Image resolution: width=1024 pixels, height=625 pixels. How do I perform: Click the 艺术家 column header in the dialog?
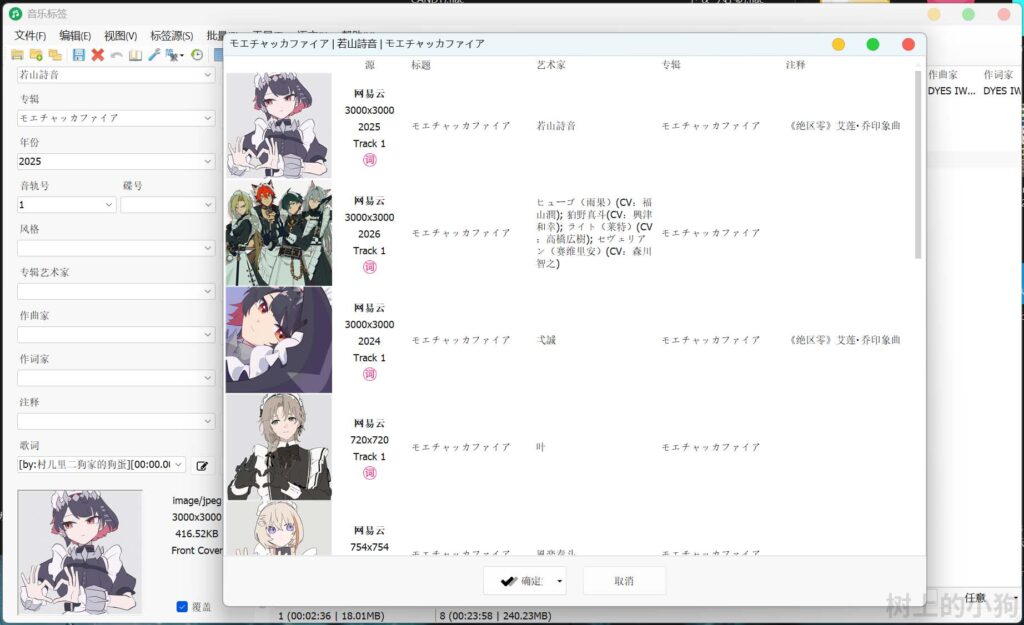(551, 65)
